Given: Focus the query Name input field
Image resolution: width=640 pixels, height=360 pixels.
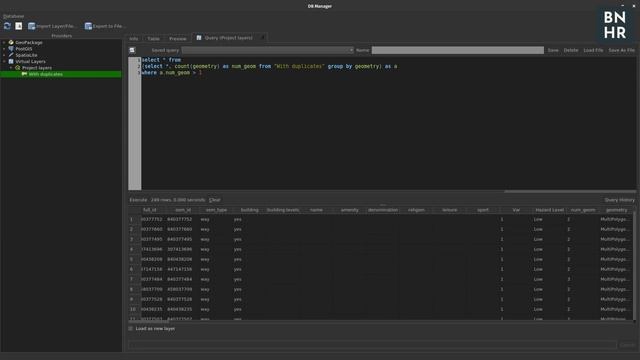Looking at the screenshot, I should click(458, 50).
